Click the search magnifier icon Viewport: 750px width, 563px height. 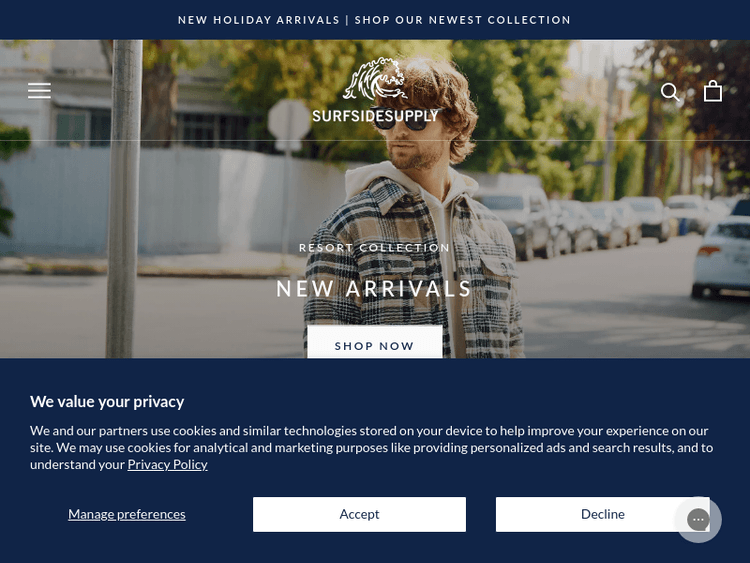click(670, 92)
